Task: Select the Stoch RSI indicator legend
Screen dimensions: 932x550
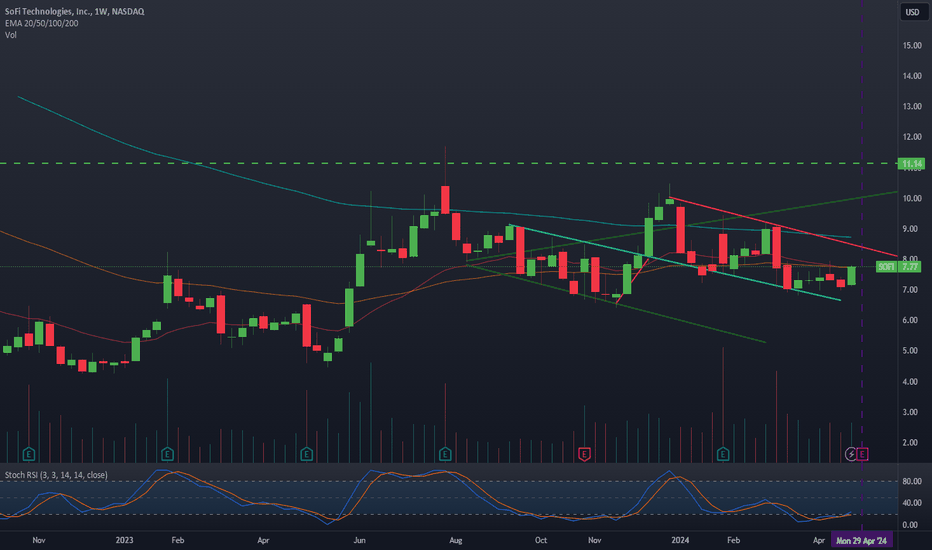Action: pos(56,475)
